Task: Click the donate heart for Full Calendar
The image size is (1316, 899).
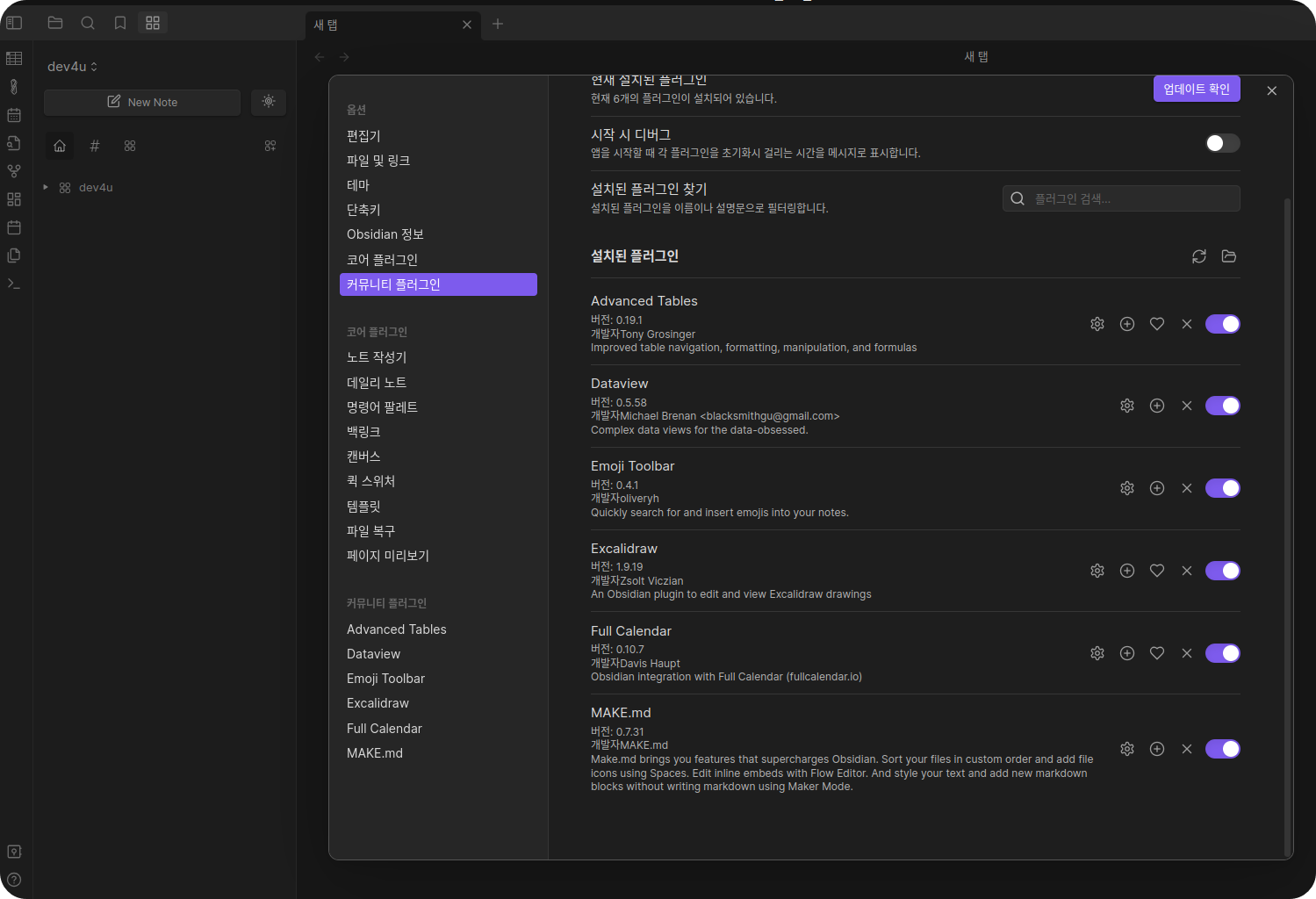Action: (x=1157, y=653)
